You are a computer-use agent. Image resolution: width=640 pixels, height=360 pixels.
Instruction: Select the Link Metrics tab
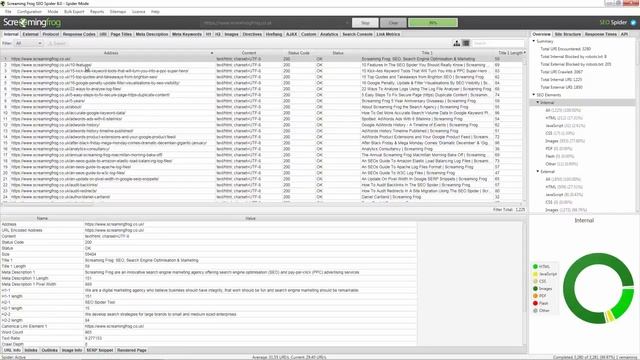[x=388, y=34]
